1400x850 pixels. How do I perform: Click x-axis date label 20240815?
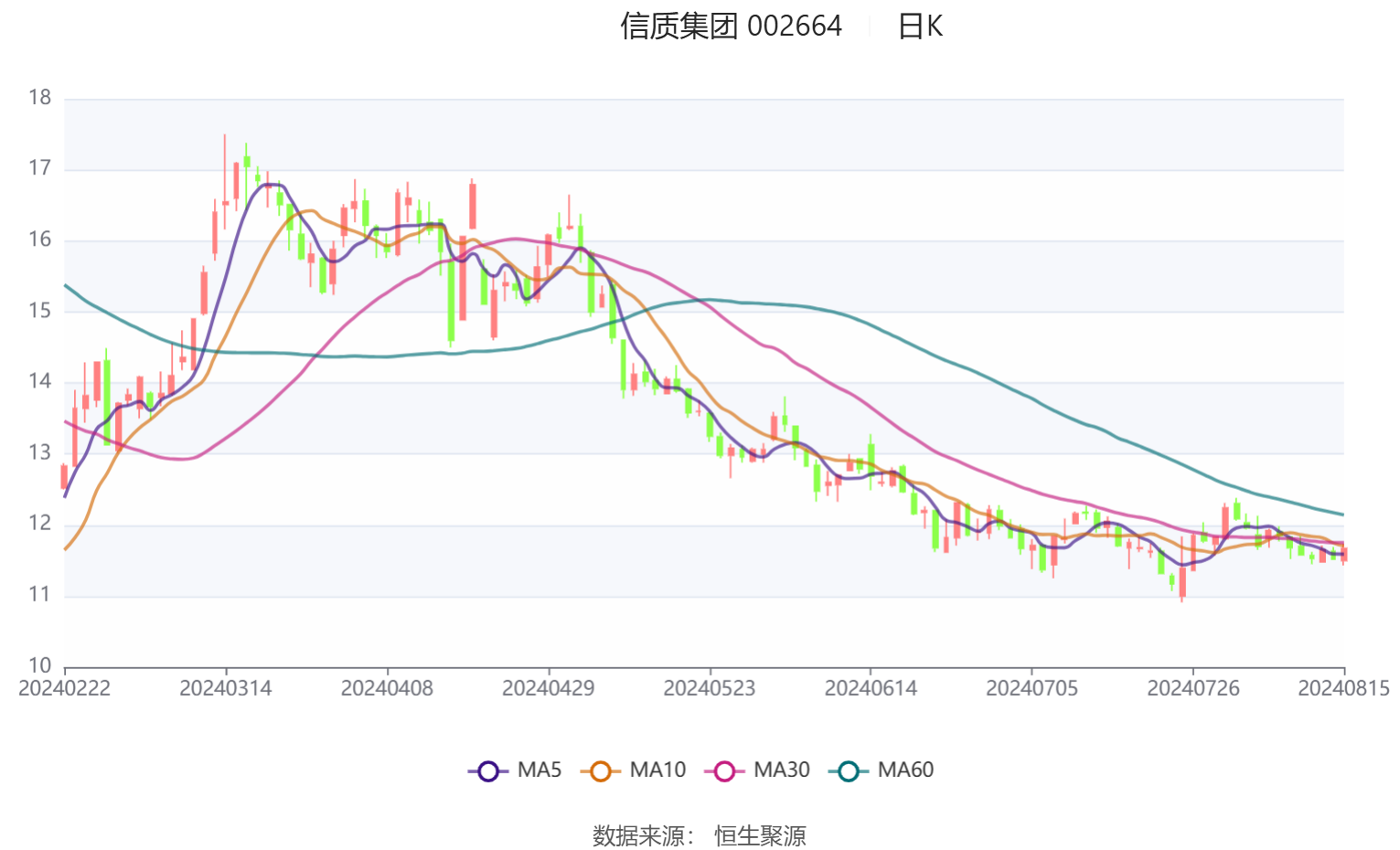click(x=1344, y=688)
